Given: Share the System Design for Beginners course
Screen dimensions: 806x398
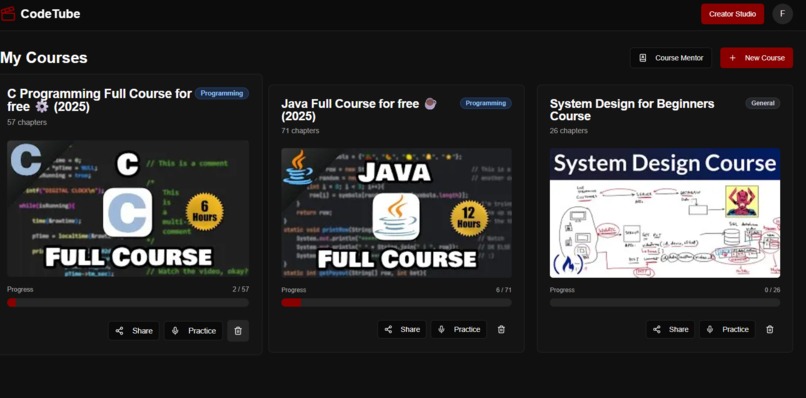Looking at the screenshot, I should point(670,329).
